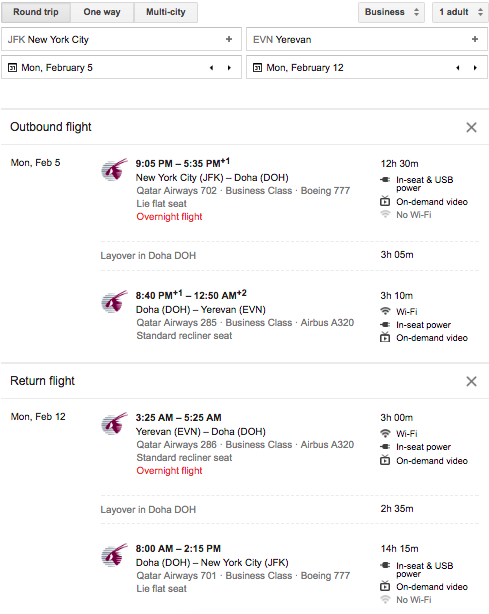Open the 1 adult passengers dropdown
Screen dimensions: 489x614
(460, 12)
